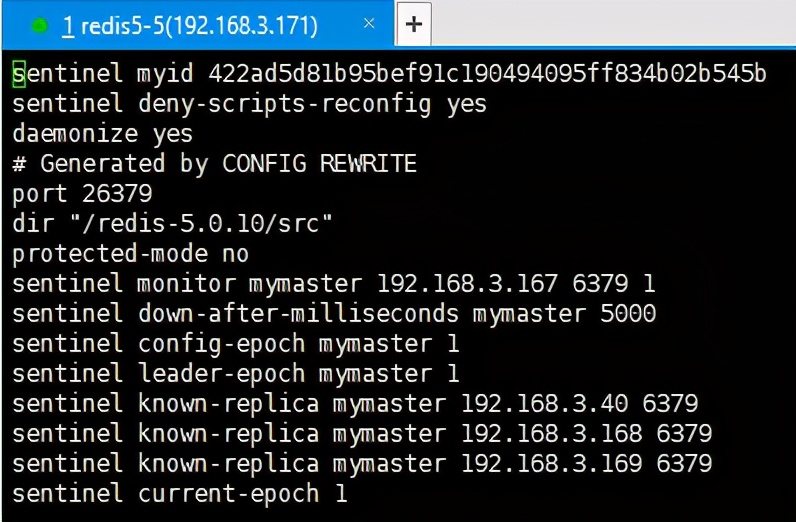The image size is (796, 522).
Task: Click the green connection status dot
Action: click(x=40, y=26)
